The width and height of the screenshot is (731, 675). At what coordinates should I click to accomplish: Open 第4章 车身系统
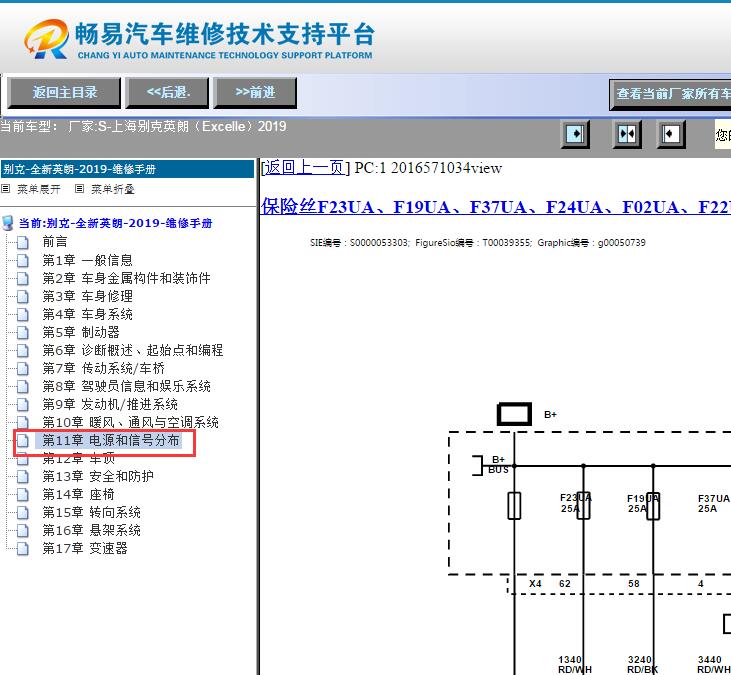point(88,314)
